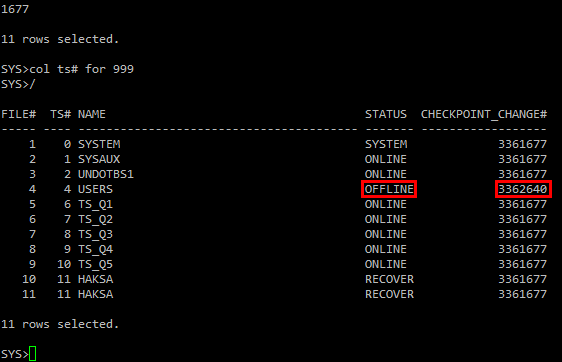Click the NAME column header
Viewport: 562px width, 362px height.
coord(92,114)
